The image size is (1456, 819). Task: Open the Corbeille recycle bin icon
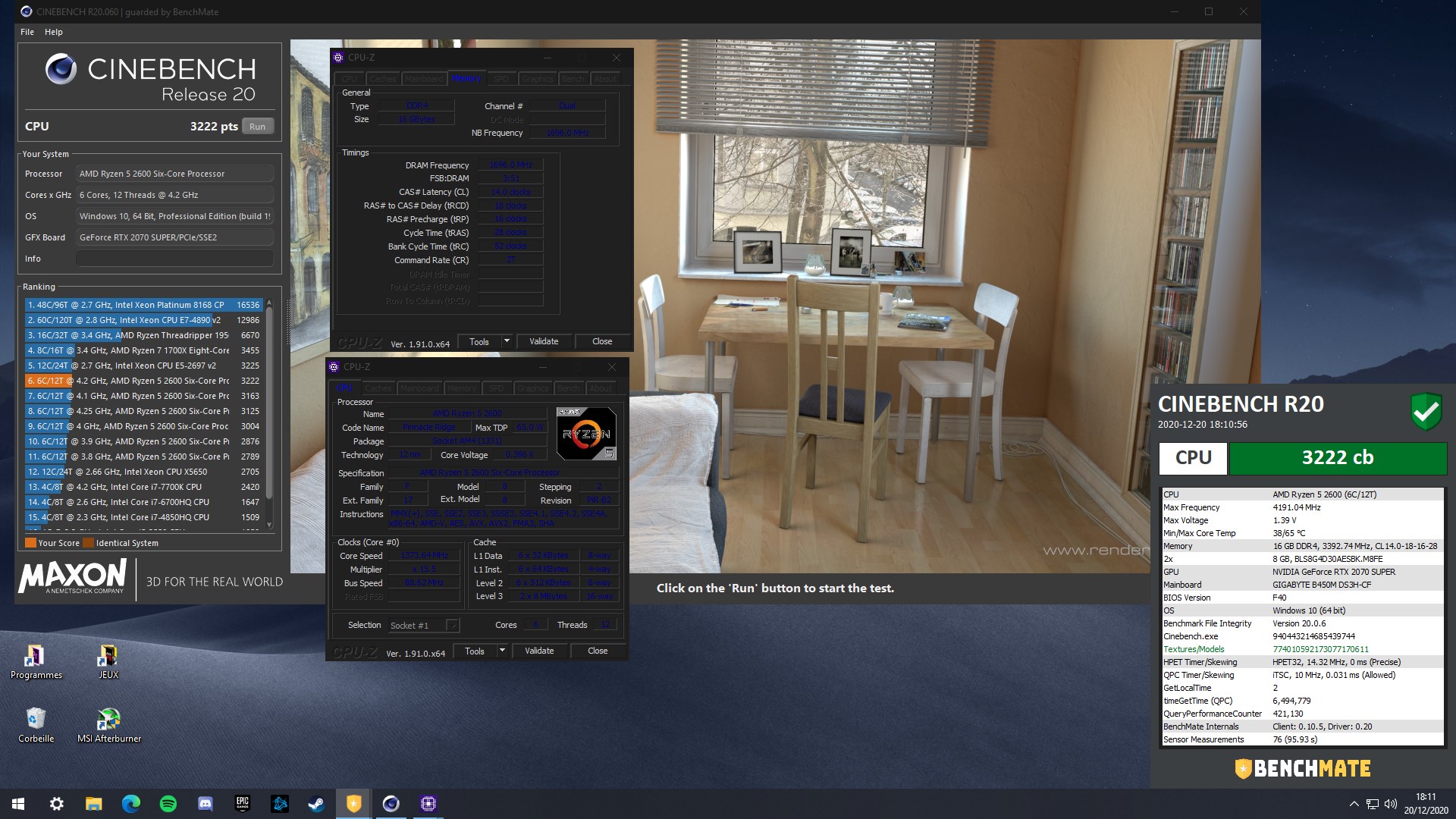pos(36,726)
